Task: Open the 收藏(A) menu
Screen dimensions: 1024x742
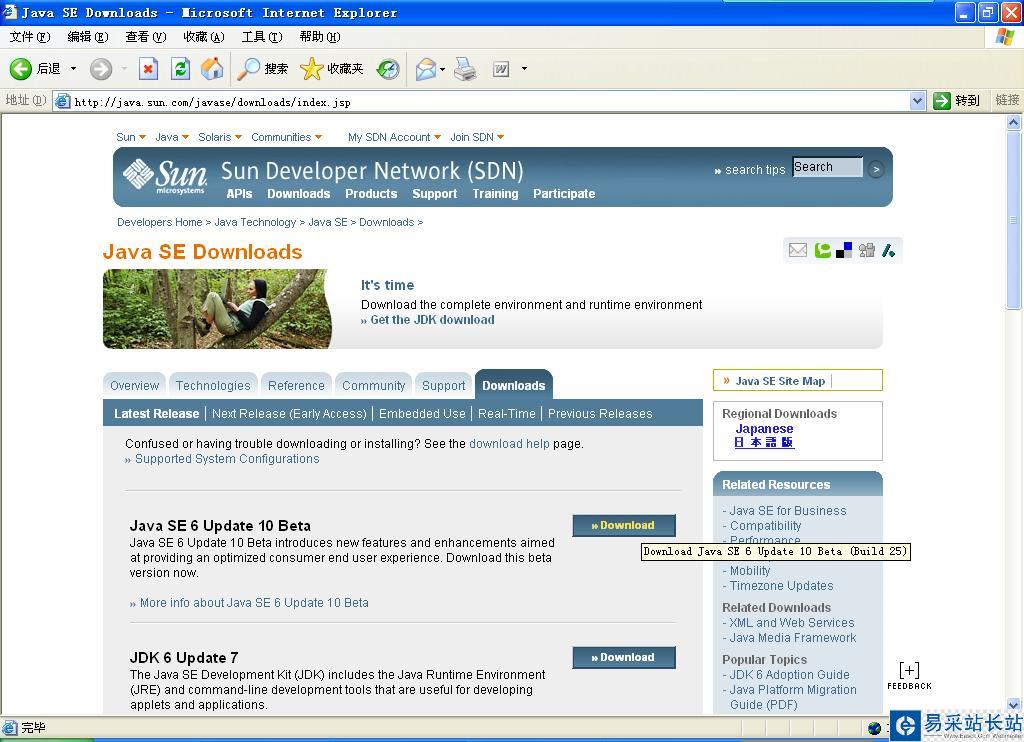Action: pos(204,37)
